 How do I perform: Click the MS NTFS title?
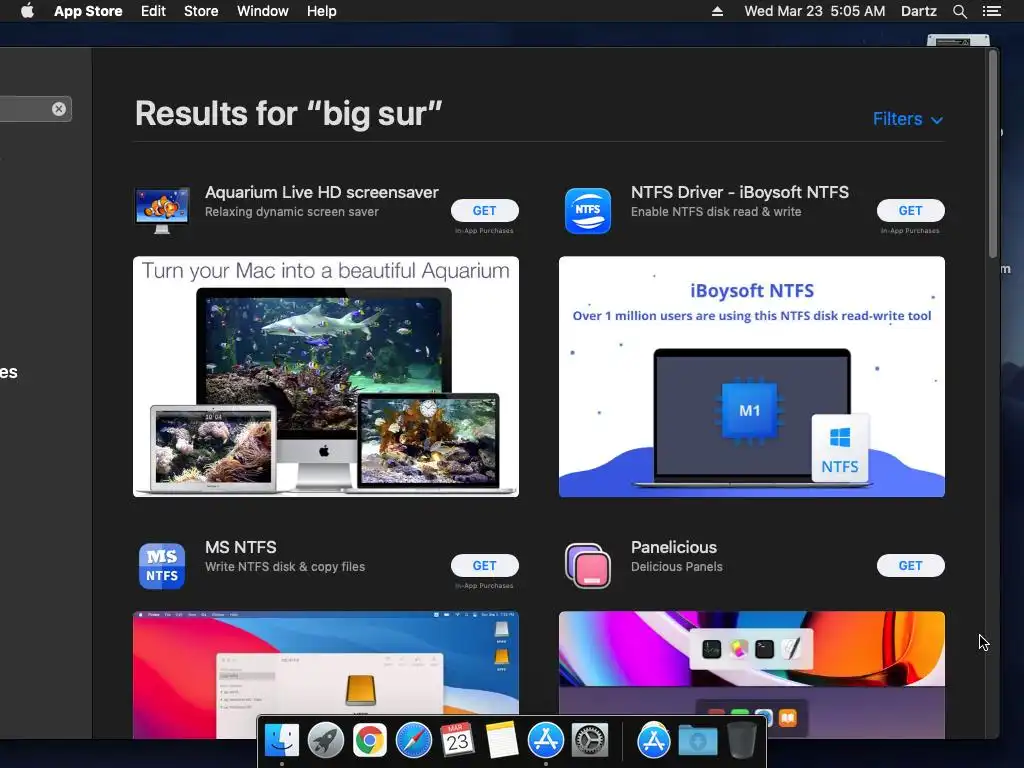click(240, 547)
